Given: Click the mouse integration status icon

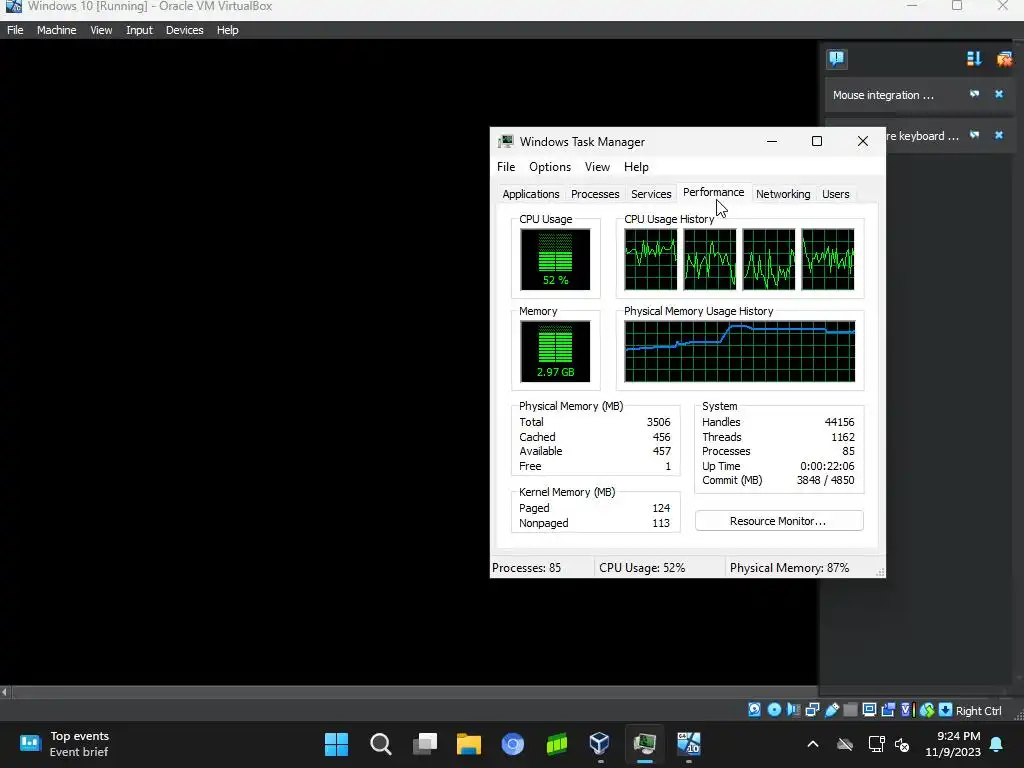Looking at the screenshot, I should pos(927,710).
